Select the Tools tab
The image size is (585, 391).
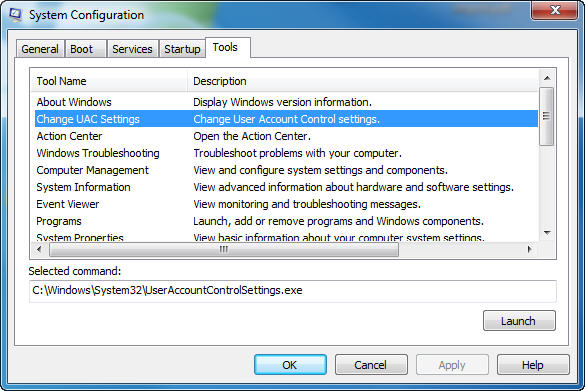coord(228,47)
